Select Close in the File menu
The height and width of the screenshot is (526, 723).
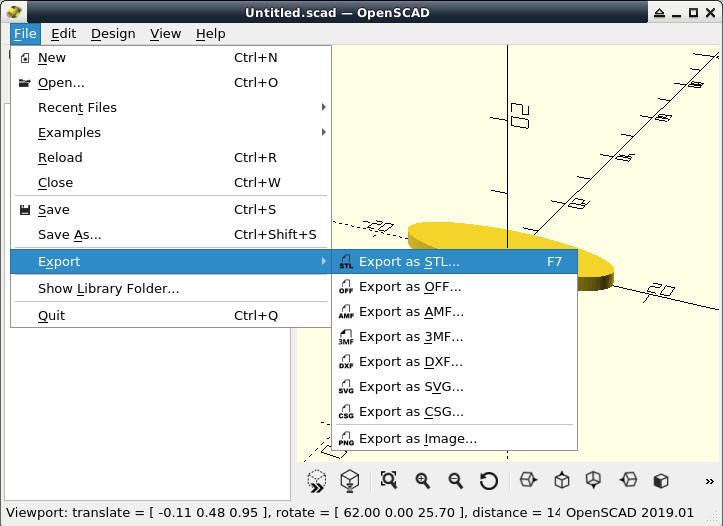click(171, 182)
